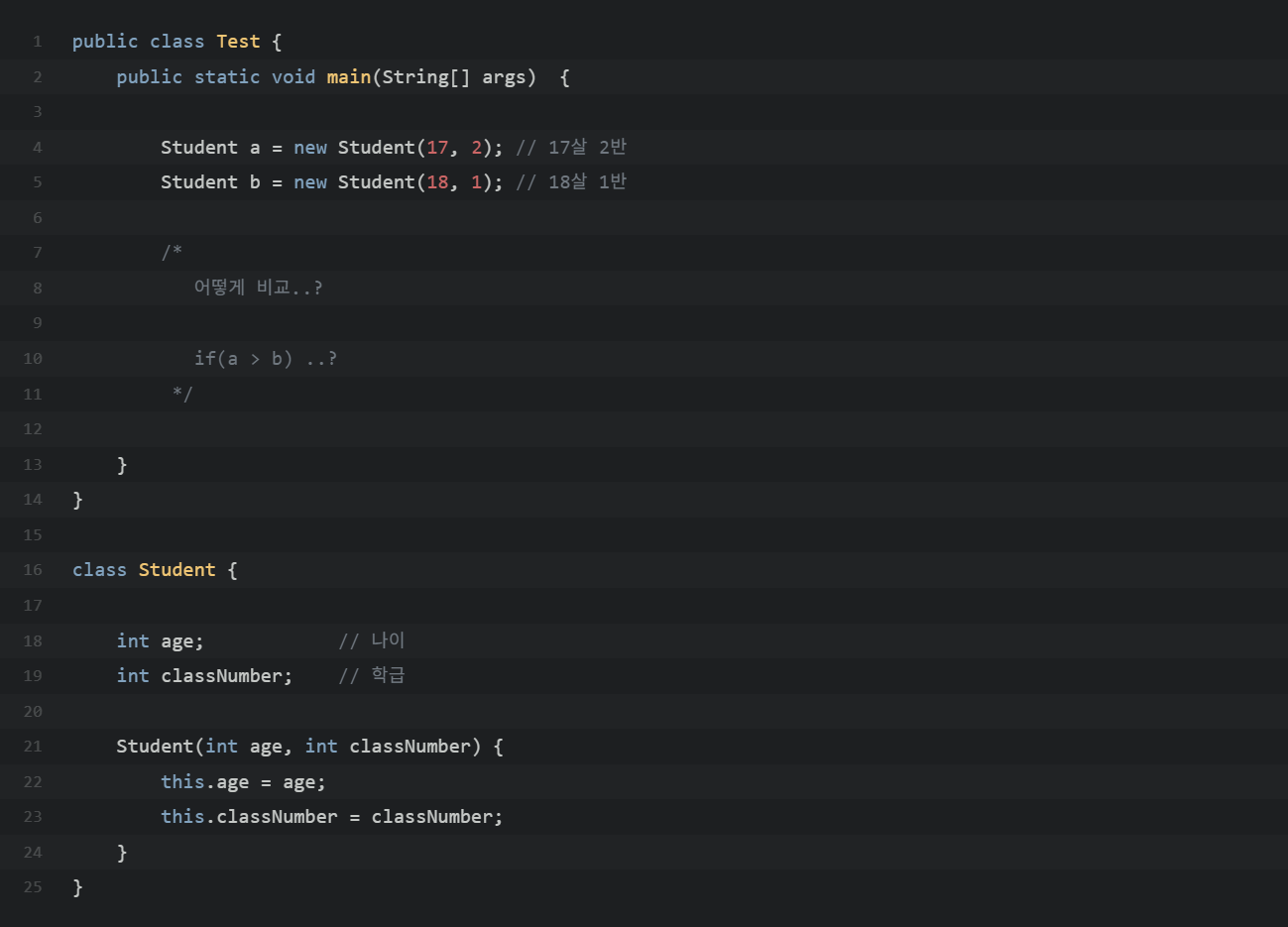
Task: Click line number 1 in the gutter
Action: (38, 42)
